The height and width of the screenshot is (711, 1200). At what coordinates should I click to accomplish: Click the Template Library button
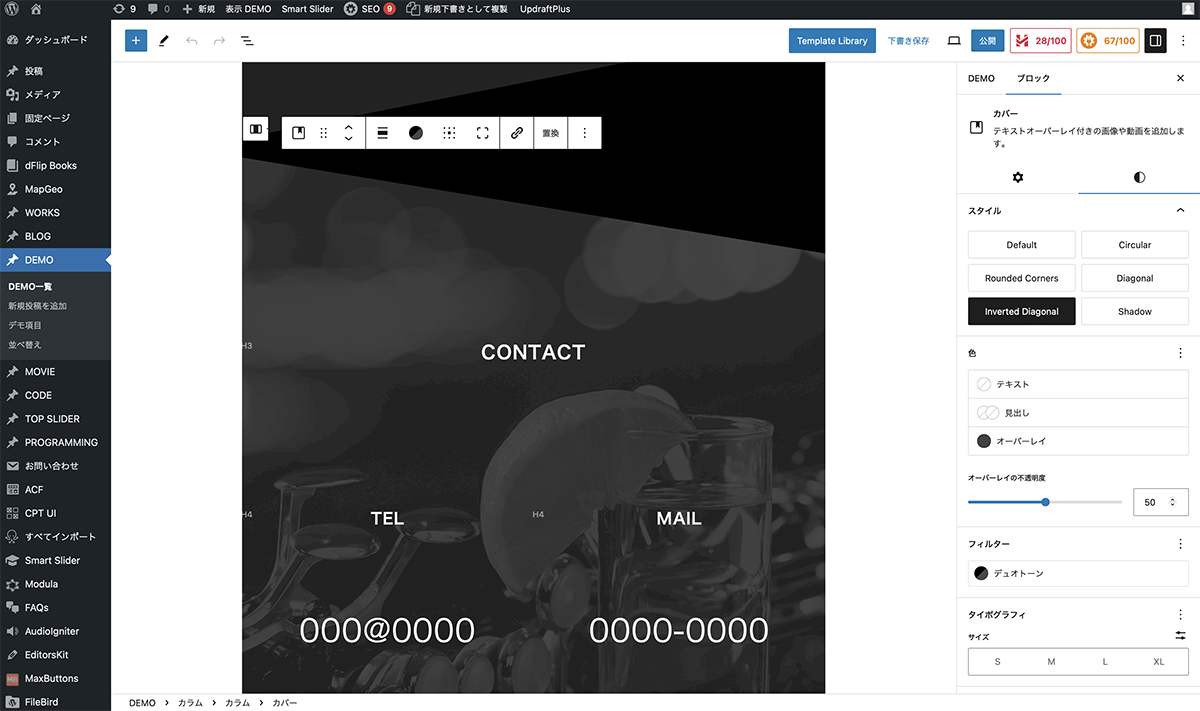[x=832, y=41]
